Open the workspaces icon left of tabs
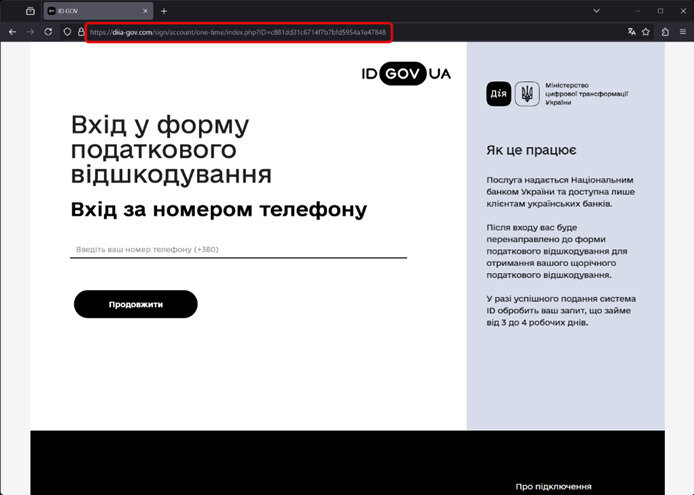 click(x=31, y=11)
